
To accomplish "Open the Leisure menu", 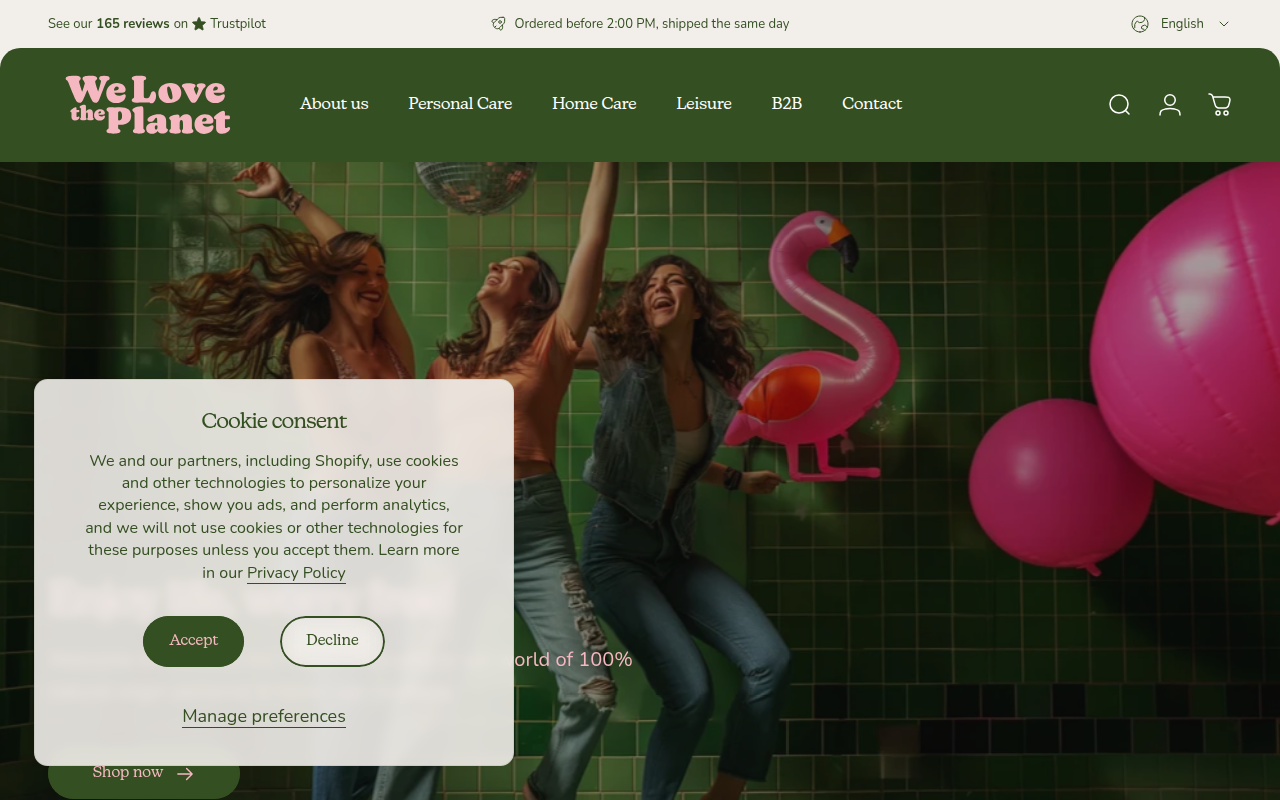I will pyautogui.click(x=704, y=104).
